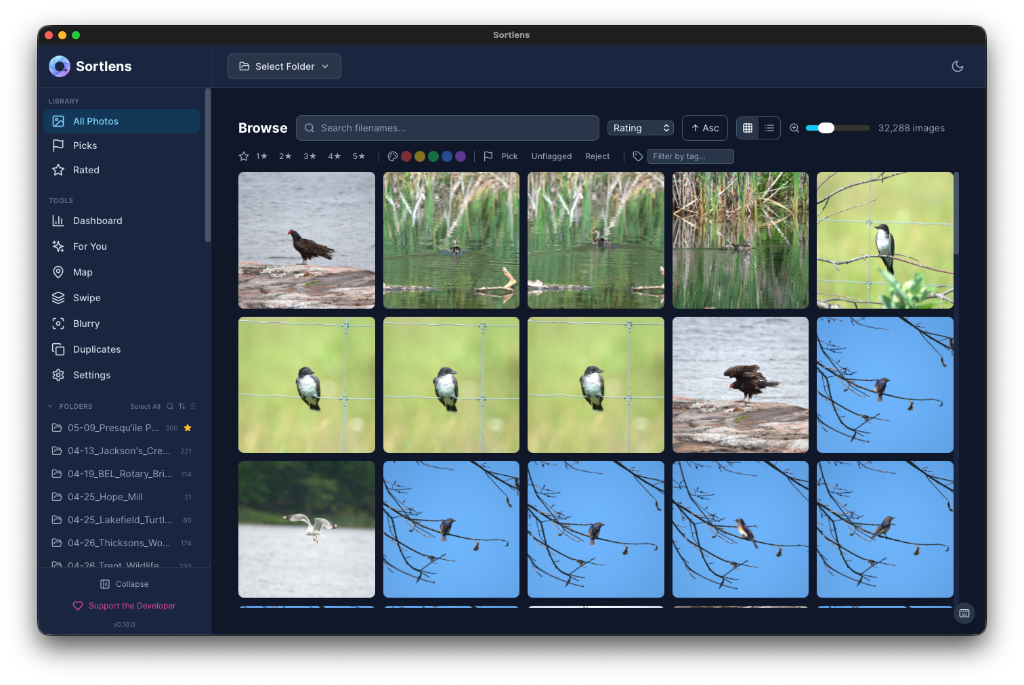The height and width of the screenshot is (685, 1024).
Task: Toggle the 5-star rating filter
Action: pos(359,156)
